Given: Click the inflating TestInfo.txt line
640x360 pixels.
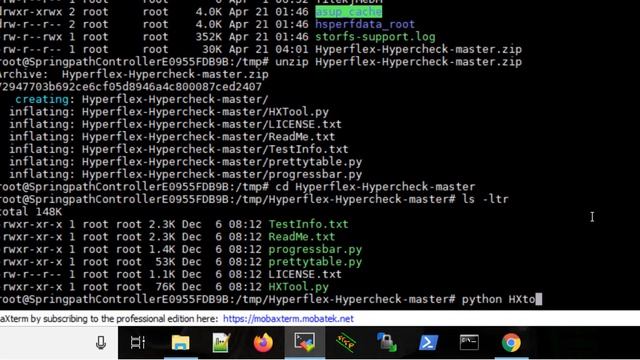Looking at the screenshot, I should click(178, 149).
